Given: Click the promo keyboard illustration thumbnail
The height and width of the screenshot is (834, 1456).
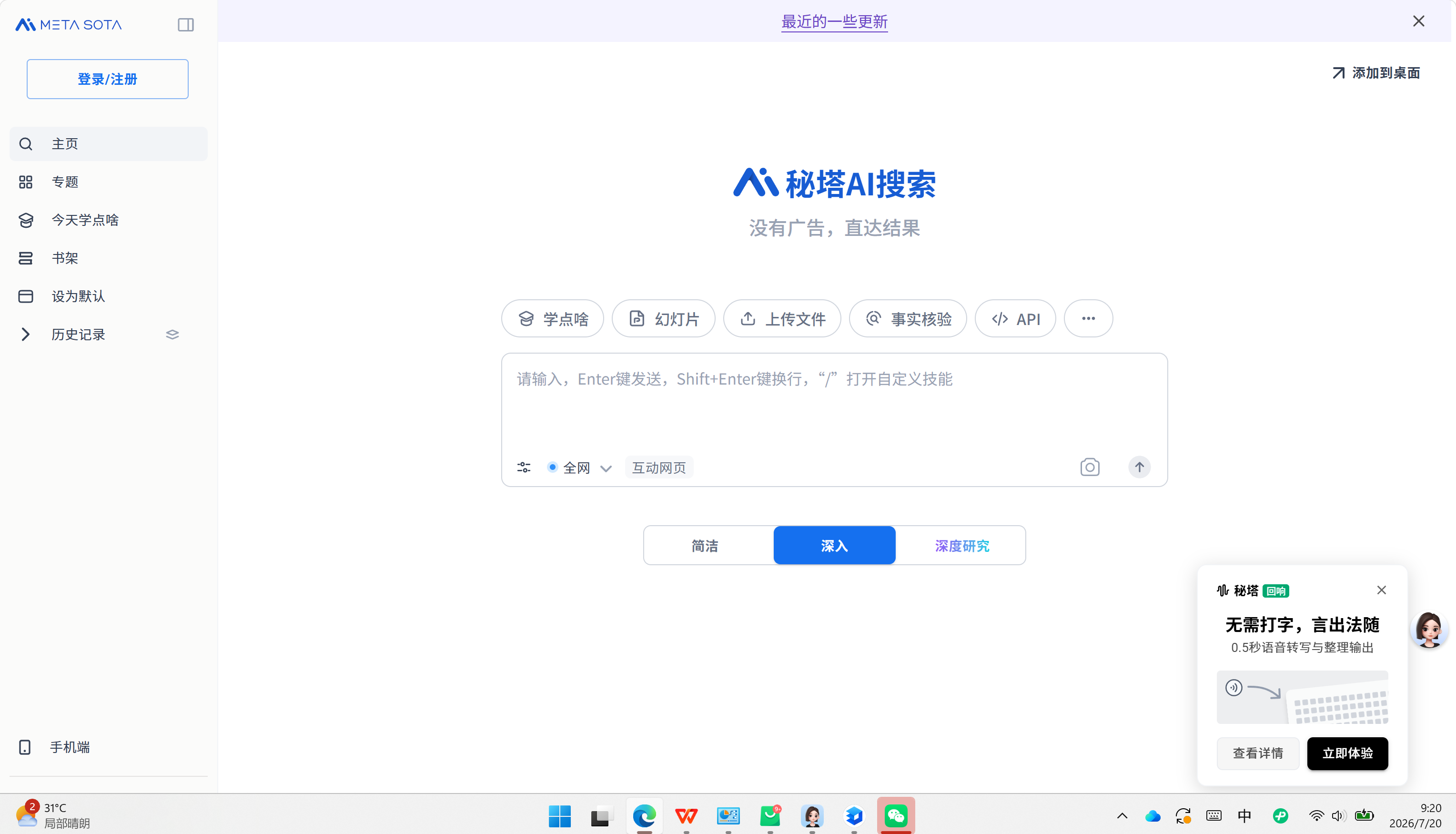Looking at the screenshot, I should (x=1303, y=697).
